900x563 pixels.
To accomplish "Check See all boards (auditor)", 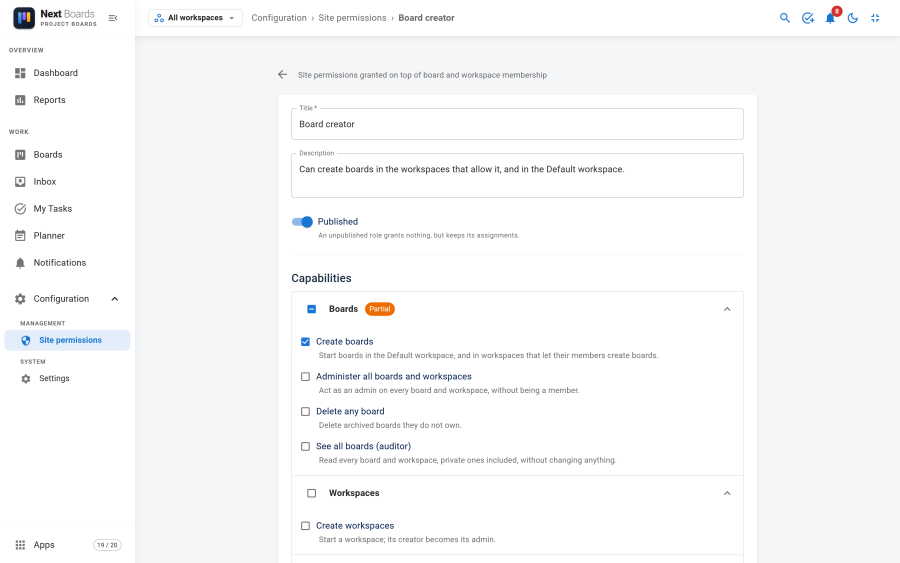I will tap(305, 446).
